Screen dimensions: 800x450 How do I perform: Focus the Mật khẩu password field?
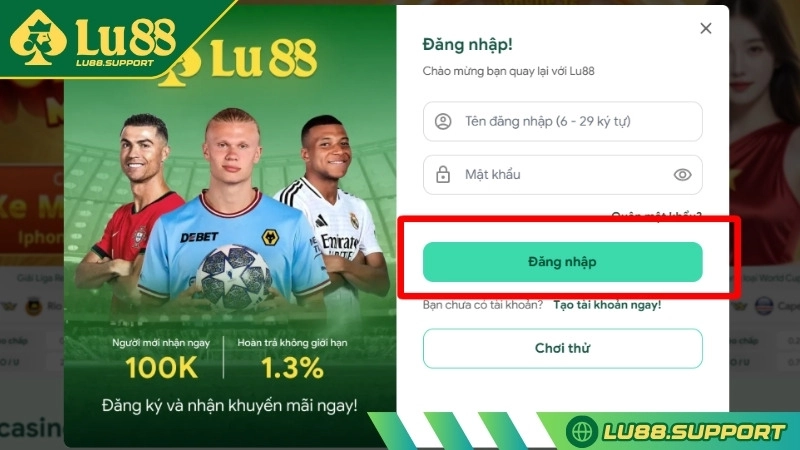(x=562, y=175)
